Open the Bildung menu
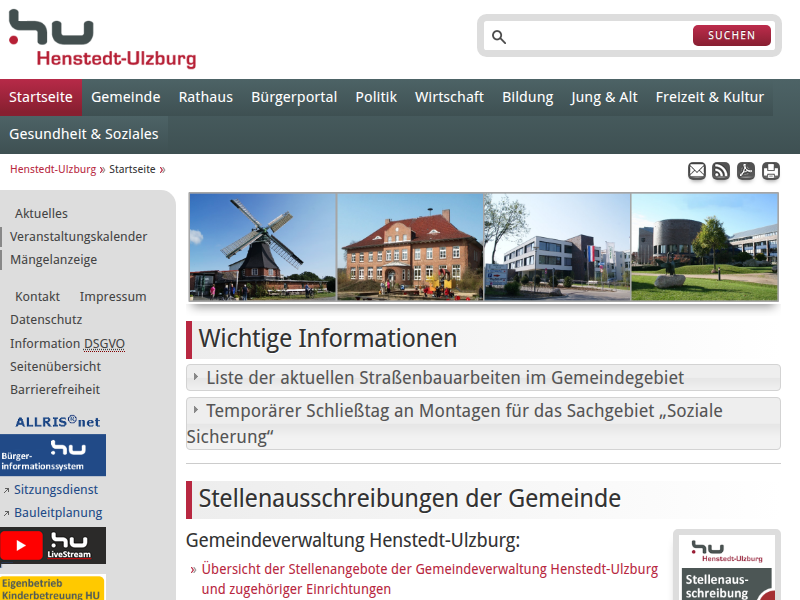800x600 pixels. (528, 97)
